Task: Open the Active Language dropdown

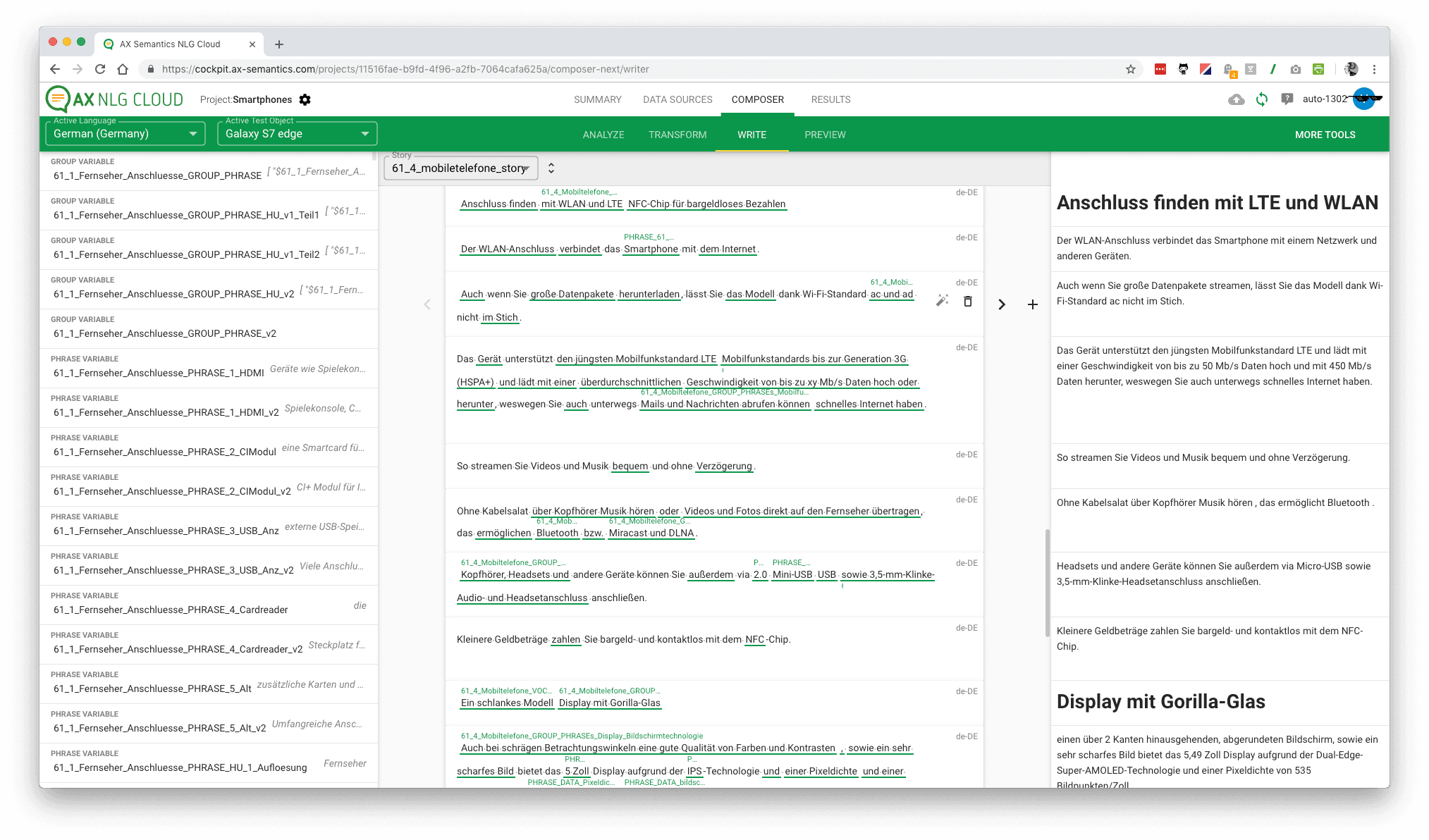Action: click(x=125, y=133)
